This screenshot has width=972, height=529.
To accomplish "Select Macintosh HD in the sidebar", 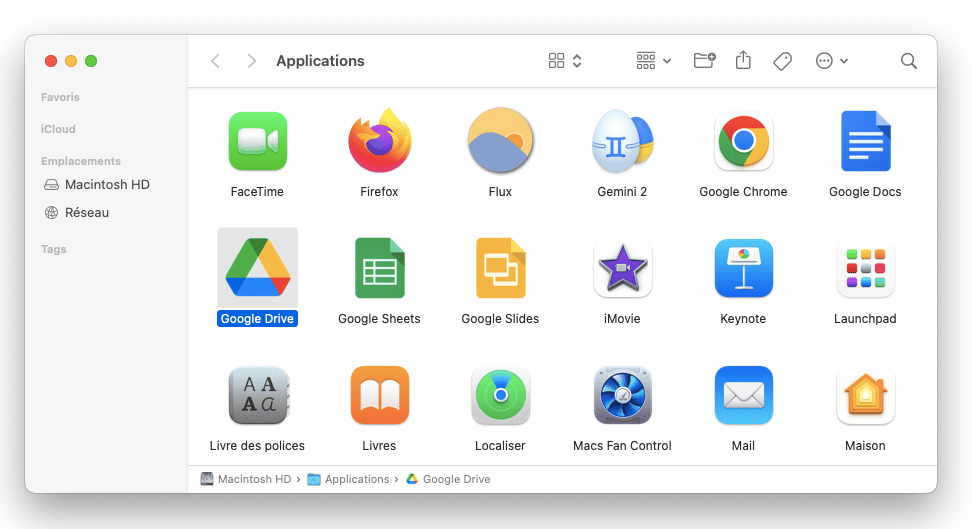I will pyautogui.click(x=97, y=185).
